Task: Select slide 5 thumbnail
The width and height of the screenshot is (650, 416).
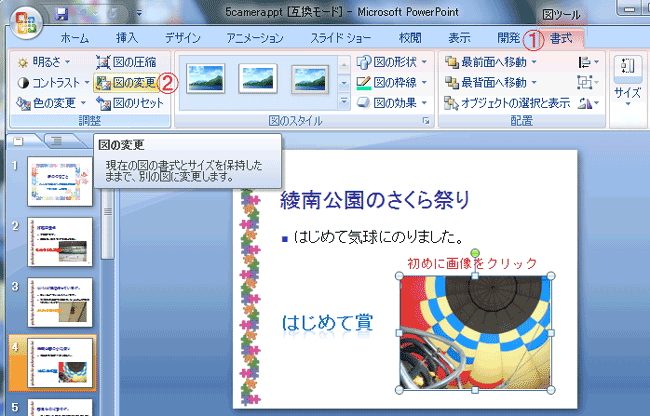Action: [60, 407]
